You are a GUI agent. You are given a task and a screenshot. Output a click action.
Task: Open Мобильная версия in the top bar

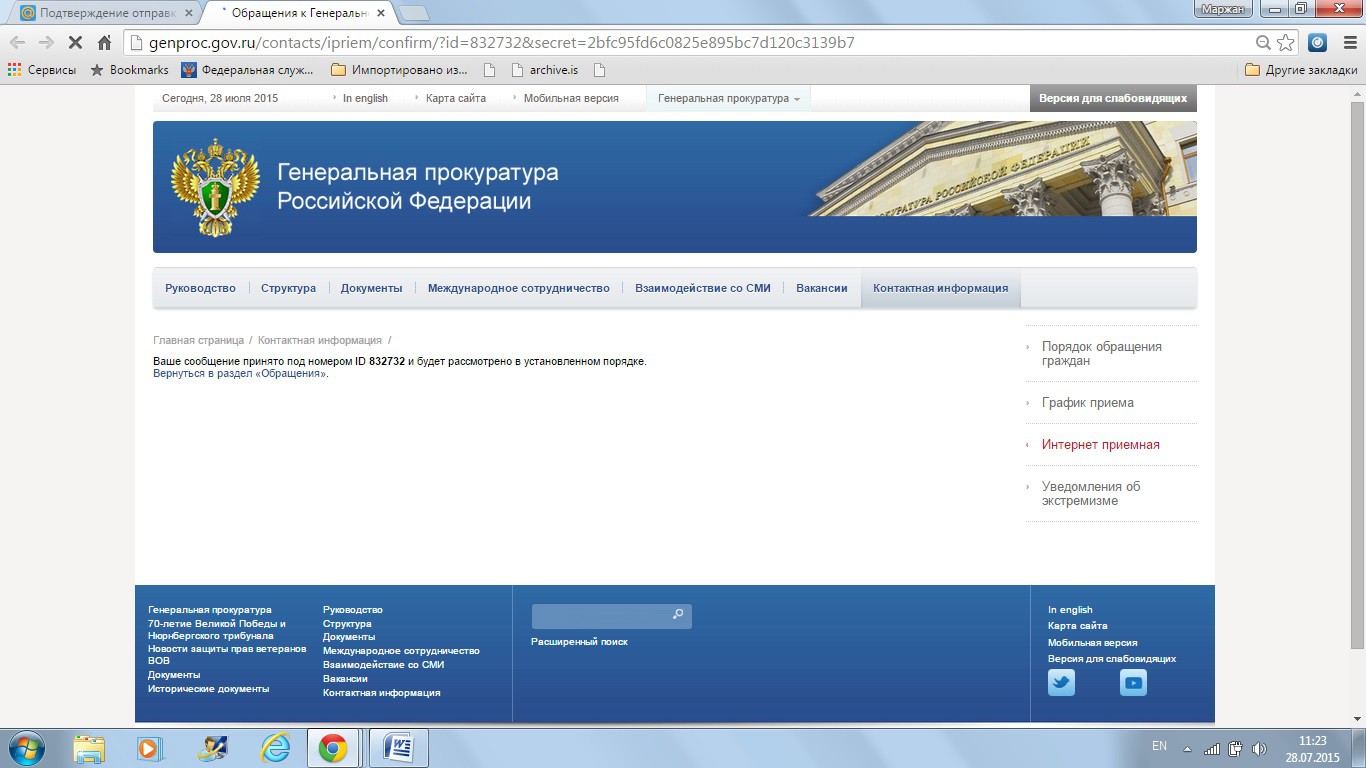pos(571,98)
